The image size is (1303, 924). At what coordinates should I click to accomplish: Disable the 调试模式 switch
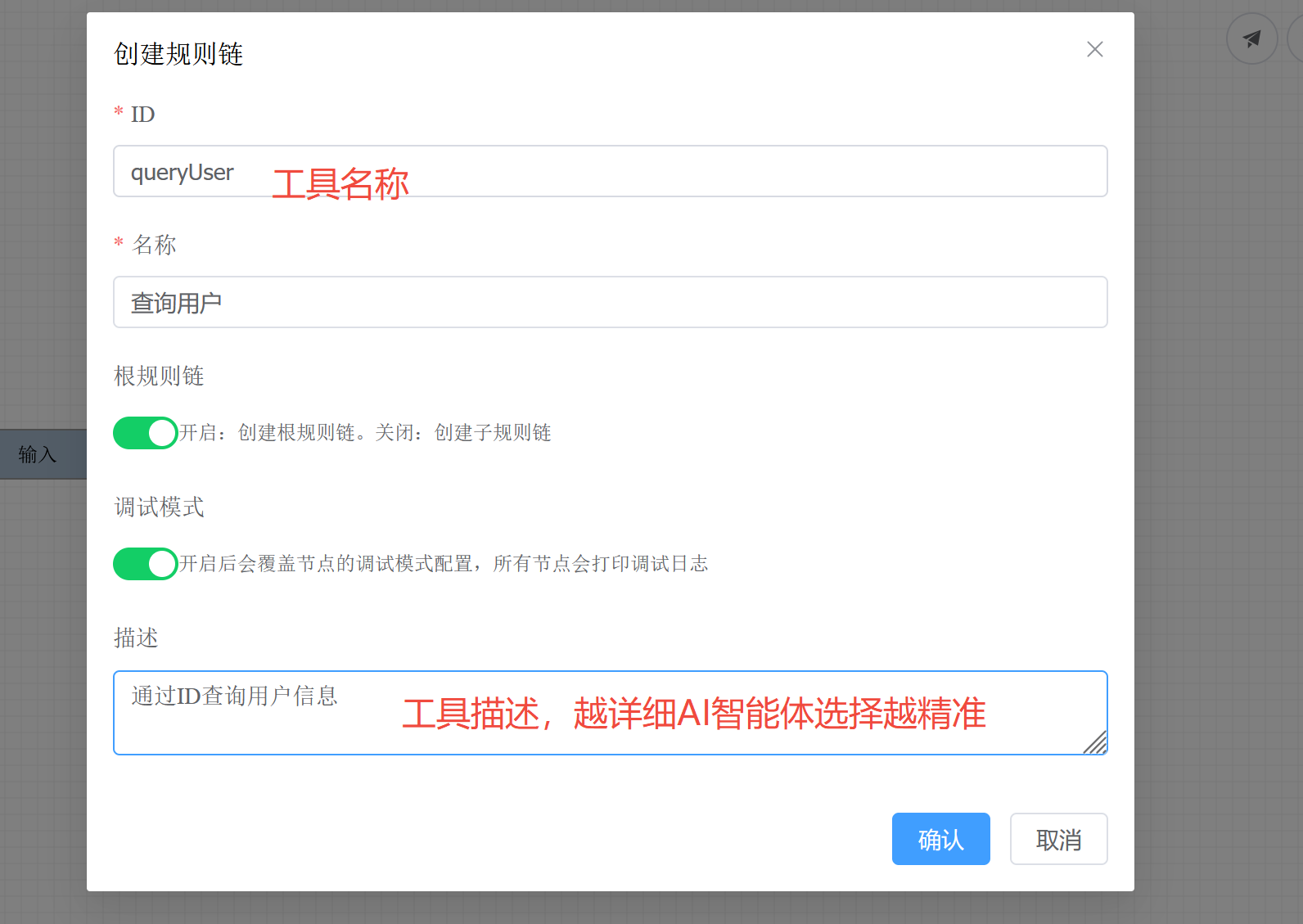pos(146,564)
